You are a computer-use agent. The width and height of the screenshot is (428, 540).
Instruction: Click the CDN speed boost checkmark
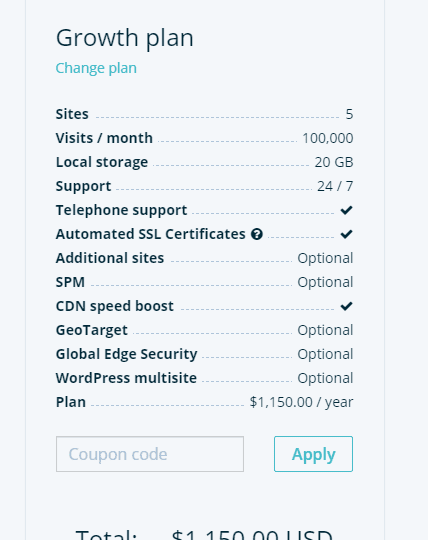coord(346,306)
